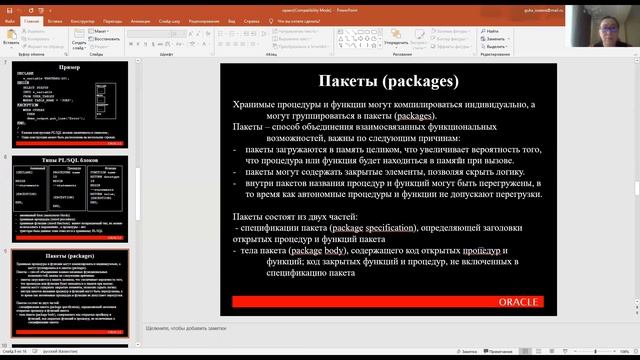Open Clipboard group dialog launcher

[x=66, y=54]
